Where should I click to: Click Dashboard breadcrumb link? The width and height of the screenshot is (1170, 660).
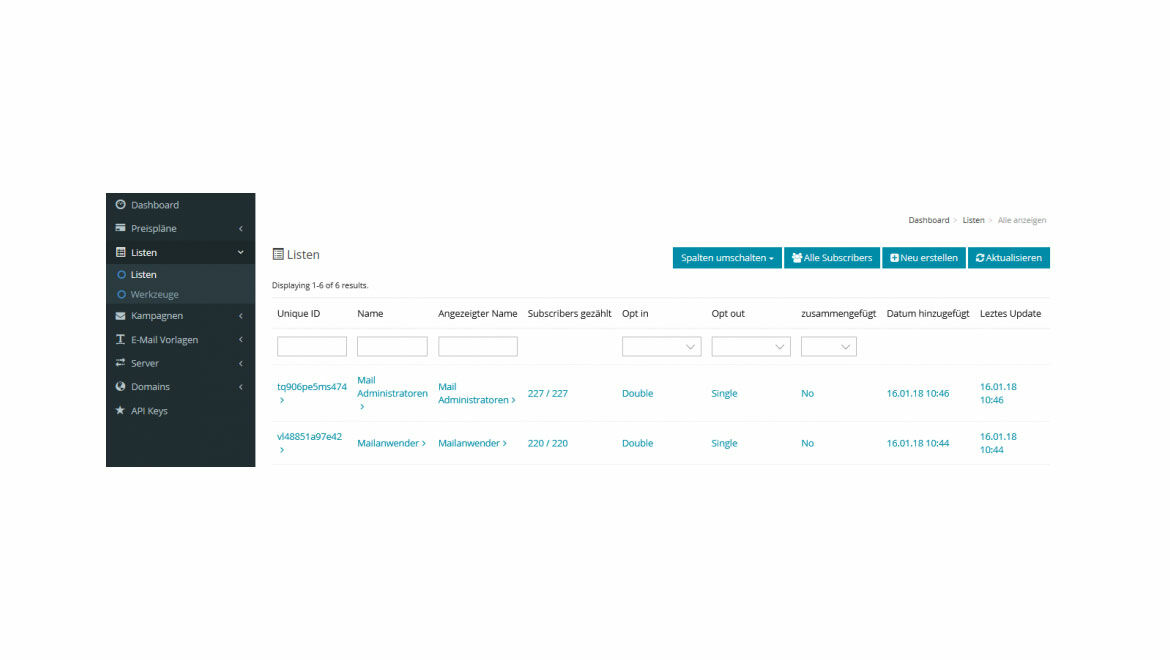(928, 220)
